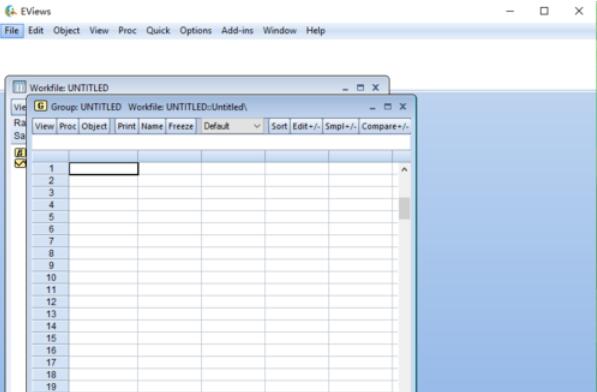The image size is (597, 392).
Task: Toggle Compare+/- in group toolbar
Action: [x=385, y=126]
